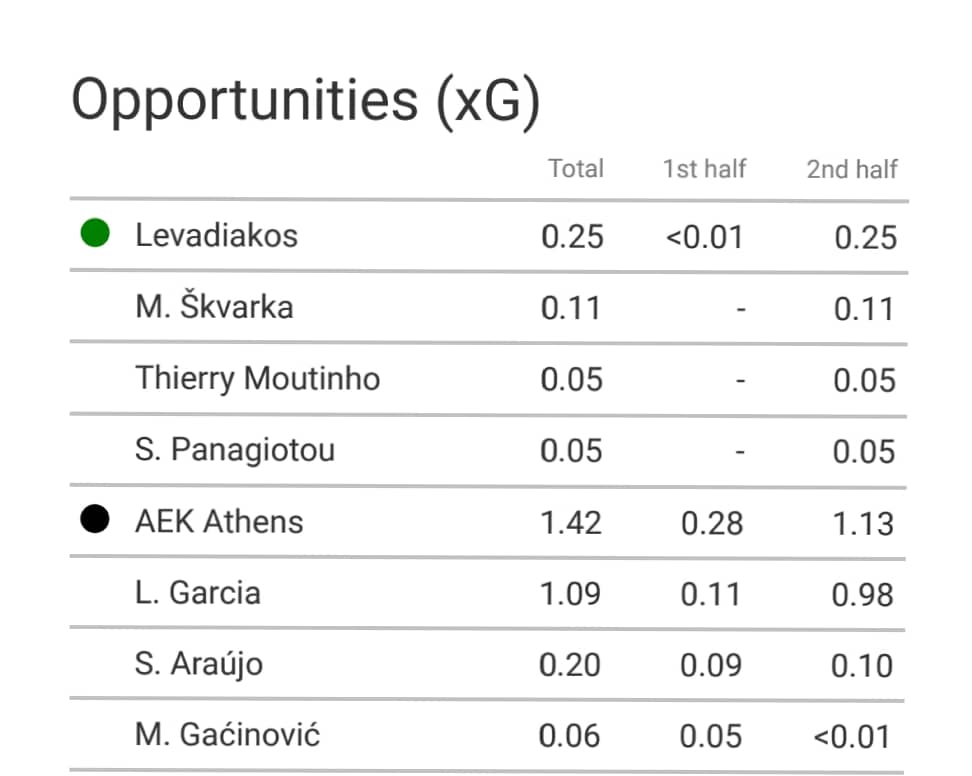Open M. Škvarka player entry
Viewport: 972px width, 776px height.
pyautogui.click(x=214, y=307)
